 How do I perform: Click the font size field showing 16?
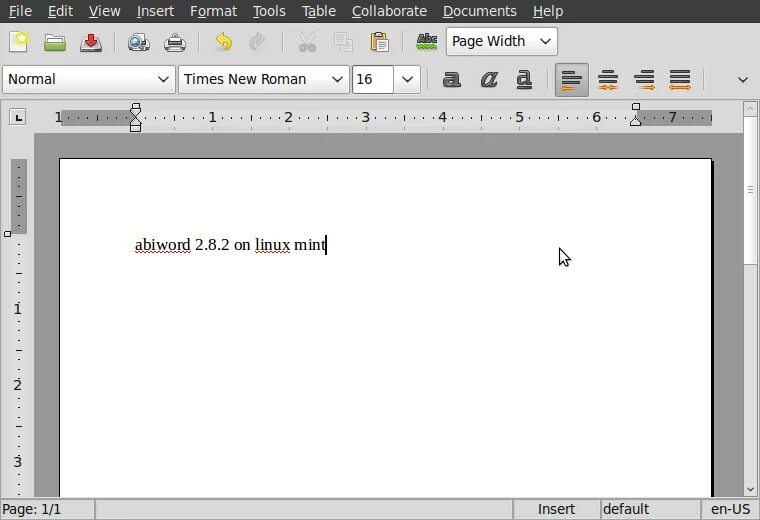coord(372,79)
